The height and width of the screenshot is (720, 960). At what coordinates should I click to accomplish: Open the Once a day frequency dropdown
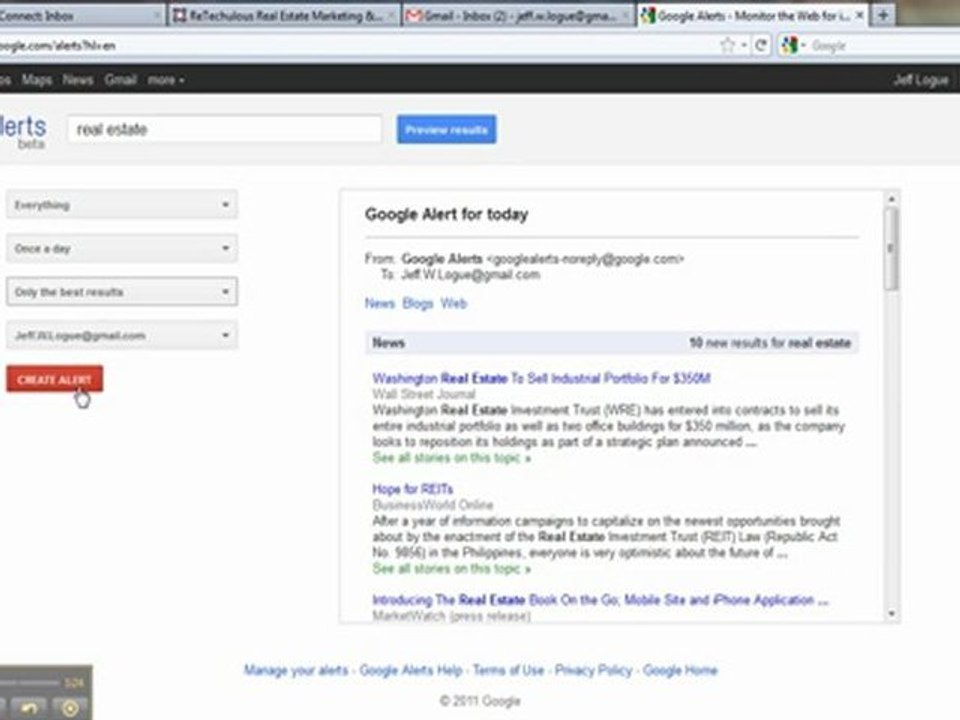click(122, 248)
